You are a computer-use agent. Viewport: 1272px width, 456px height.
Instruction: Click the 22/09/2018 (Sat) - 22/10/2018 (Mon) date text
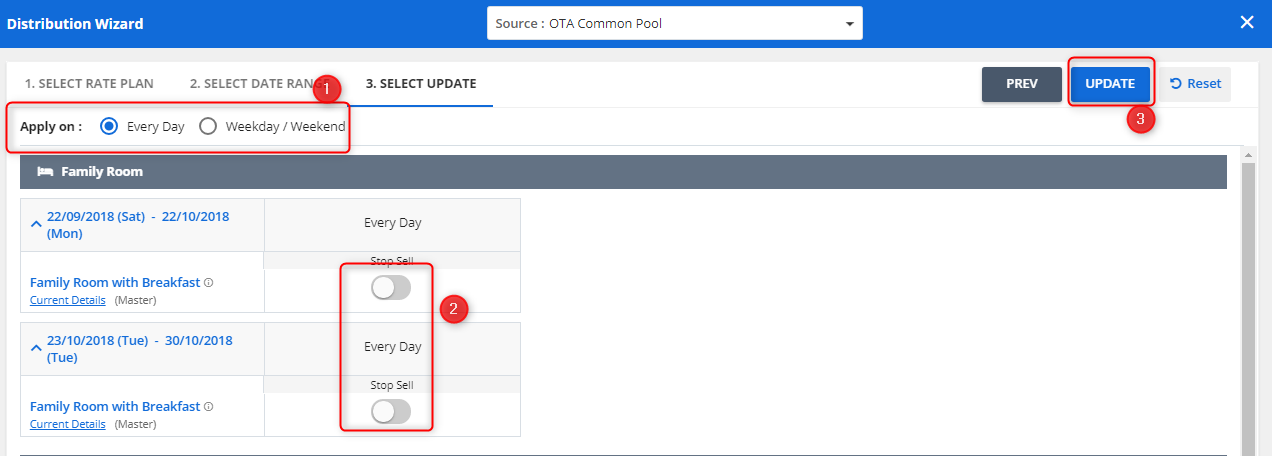138,226
